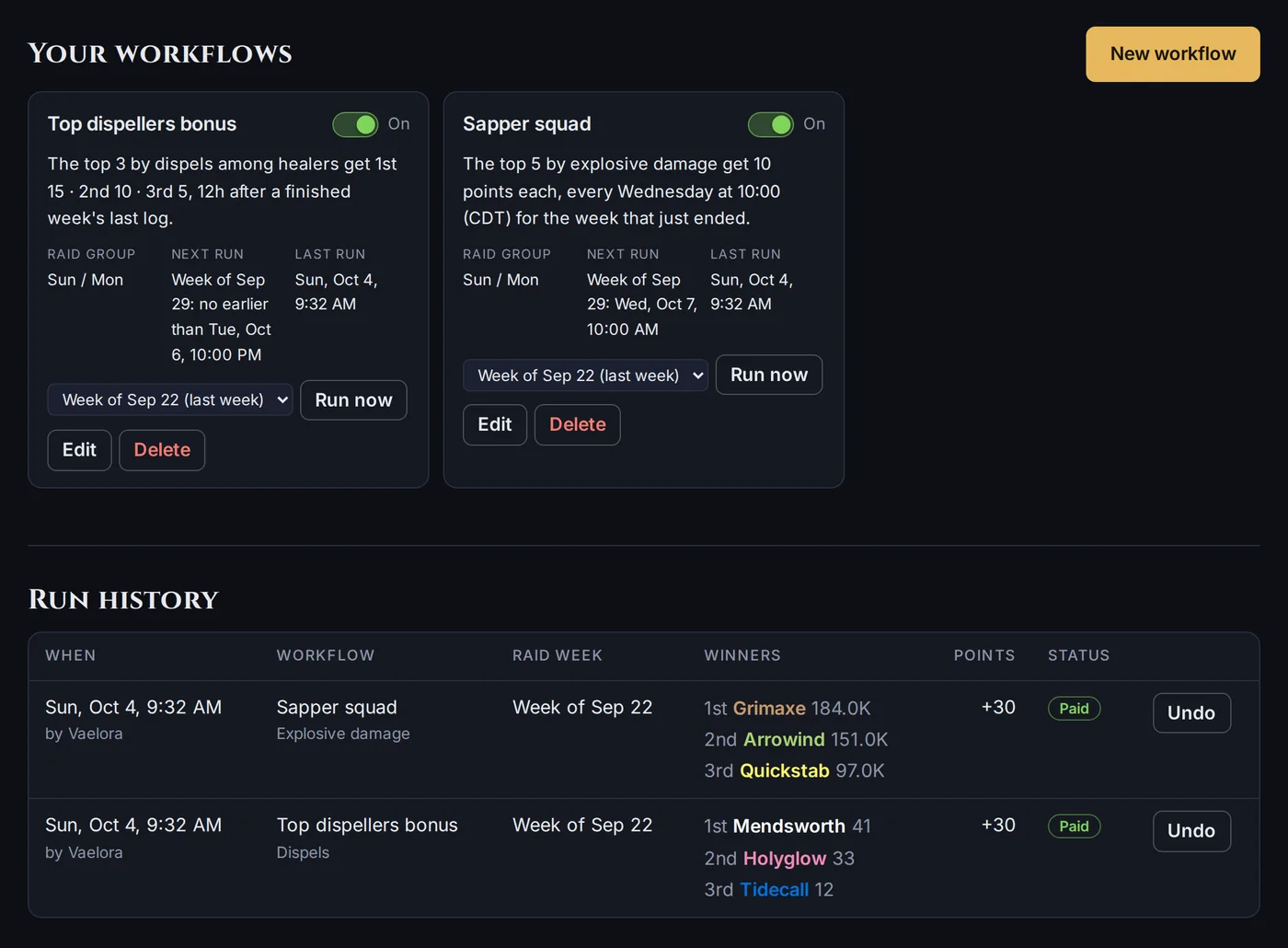The width and height of the screenshot is (1288, 948).
Task: Undo the Sapper squad run
Action: click(1191, 713)
